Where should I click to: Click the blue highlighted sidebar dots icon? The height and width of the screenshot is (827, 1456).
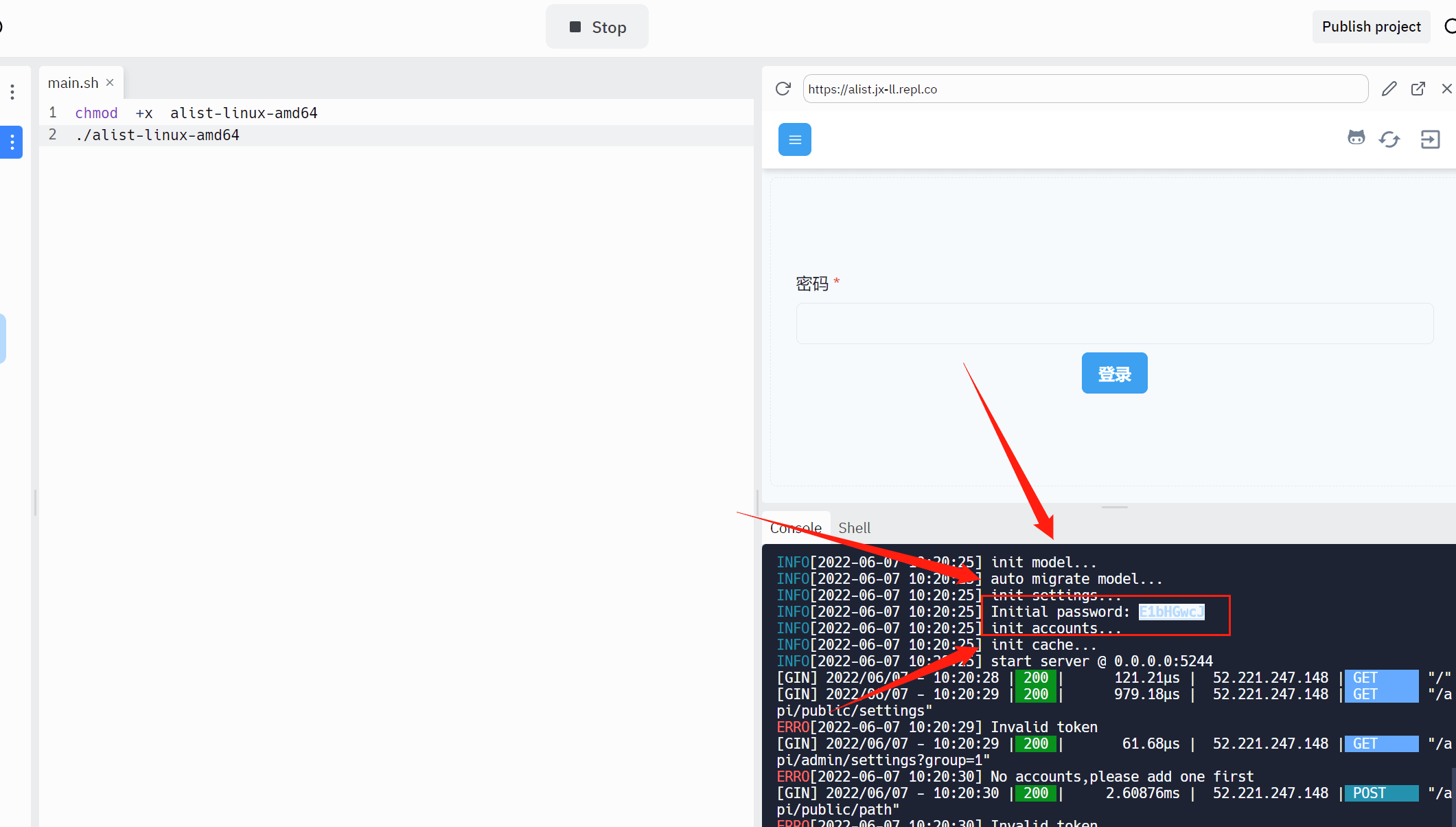12,142
